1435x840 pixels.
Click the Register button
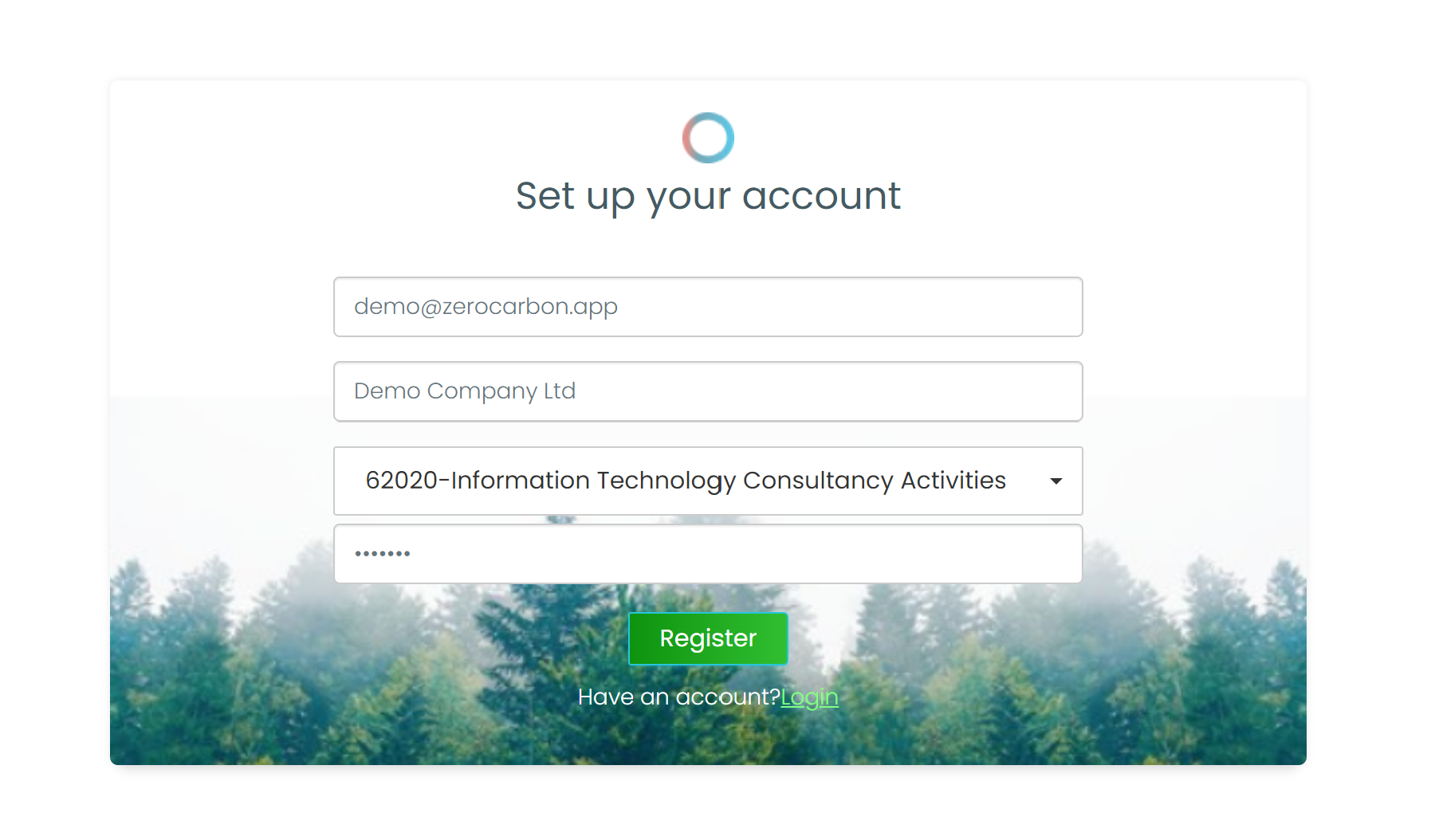(708, 638)
